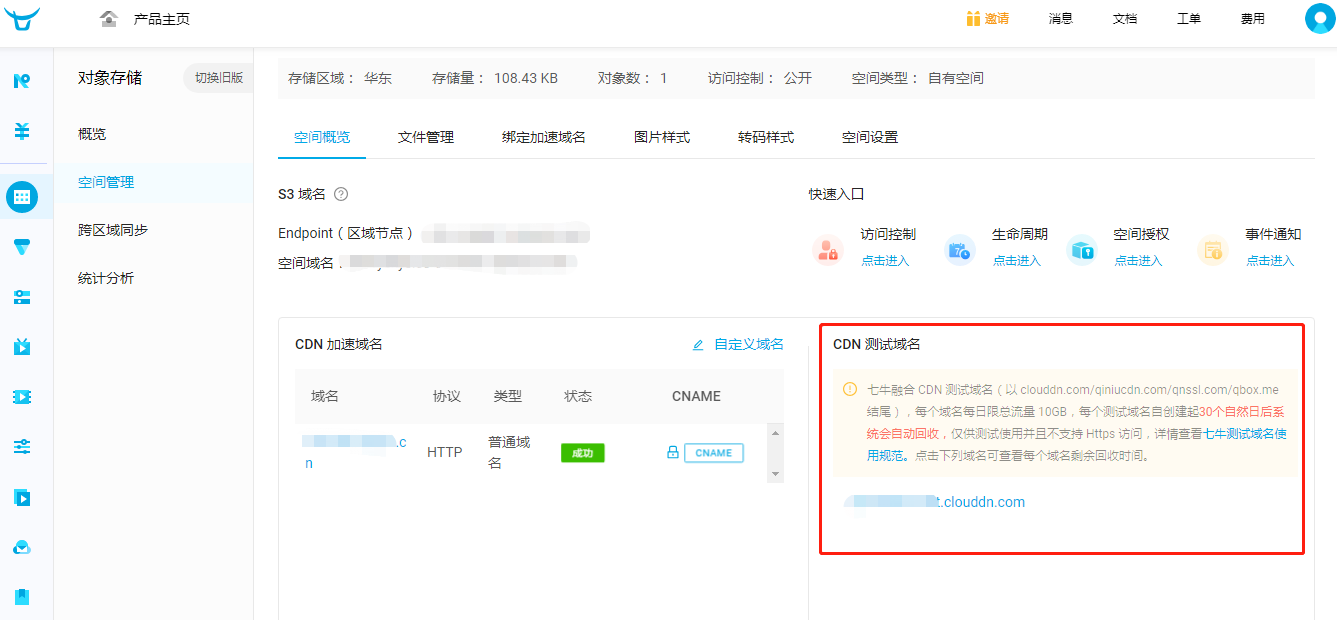The image size is (1337, 620).
Task: Click the pencil icon beside 自定义域名
Action: [x=698, y=345]
